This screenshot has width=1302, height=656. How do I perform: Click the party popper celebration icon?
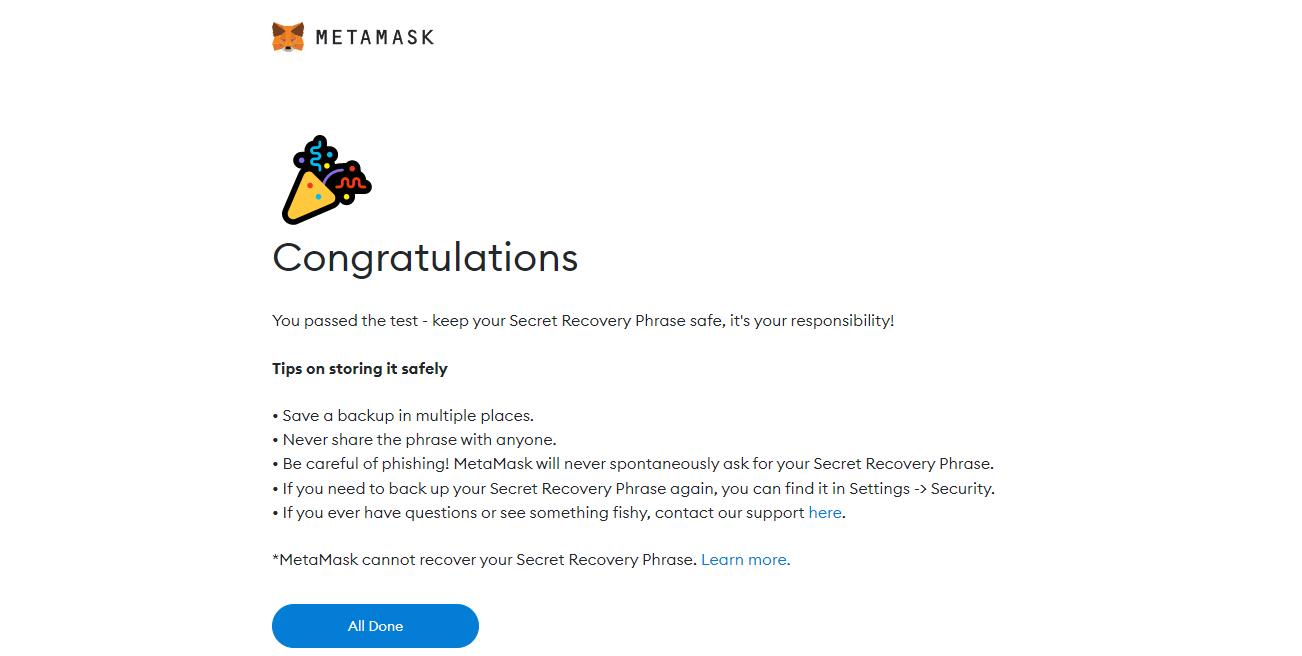324,180
